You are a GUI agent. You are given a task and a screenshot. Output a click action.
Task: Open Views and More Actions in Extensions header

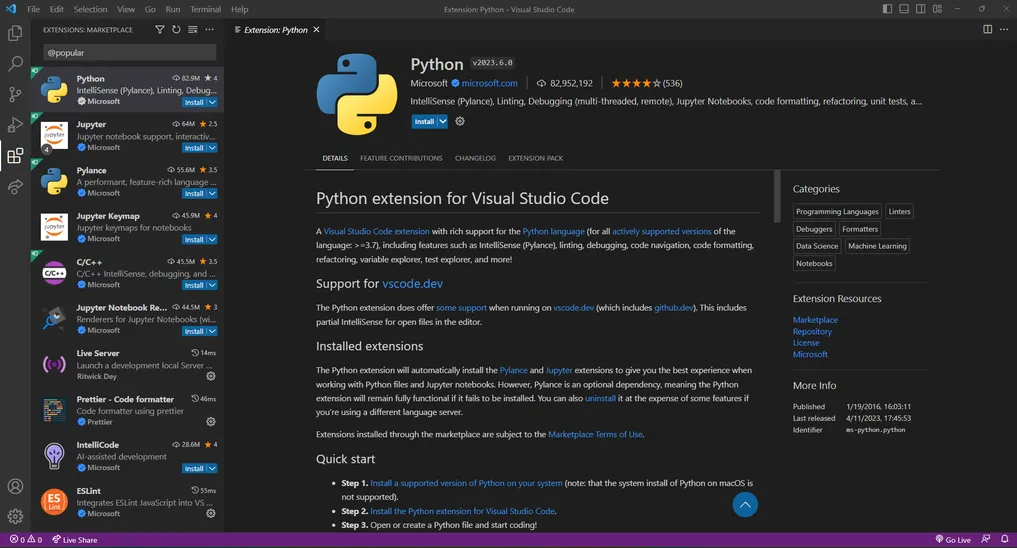209,30
